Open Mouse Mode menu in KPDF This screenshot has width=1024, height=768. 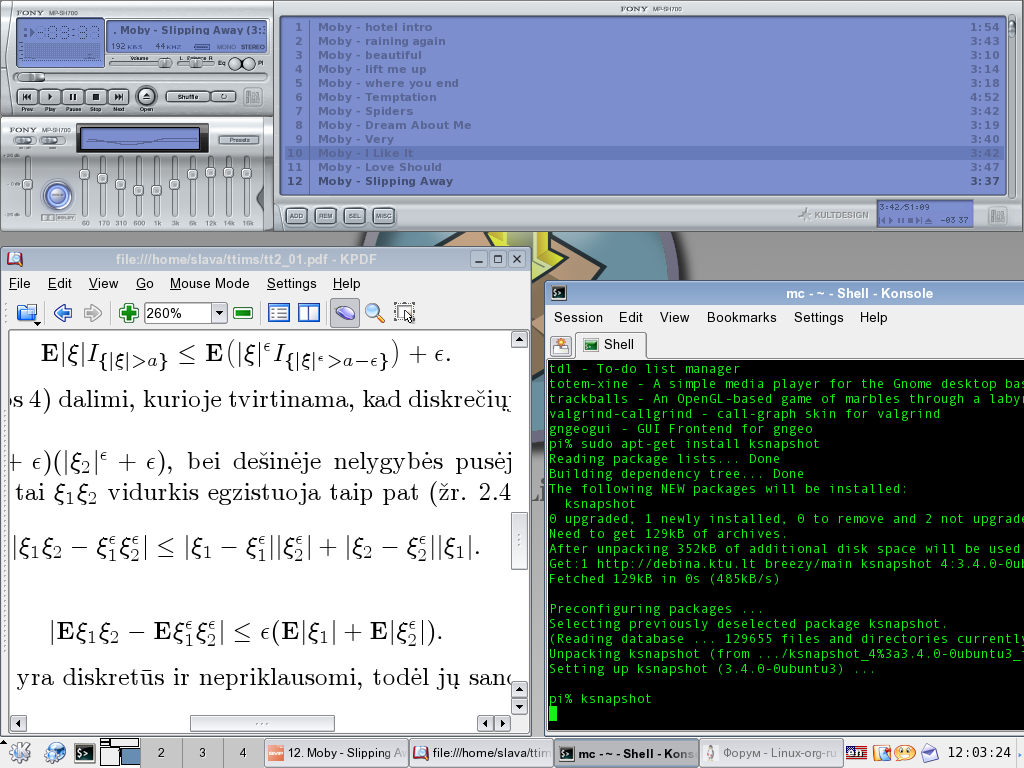[210, 283]
